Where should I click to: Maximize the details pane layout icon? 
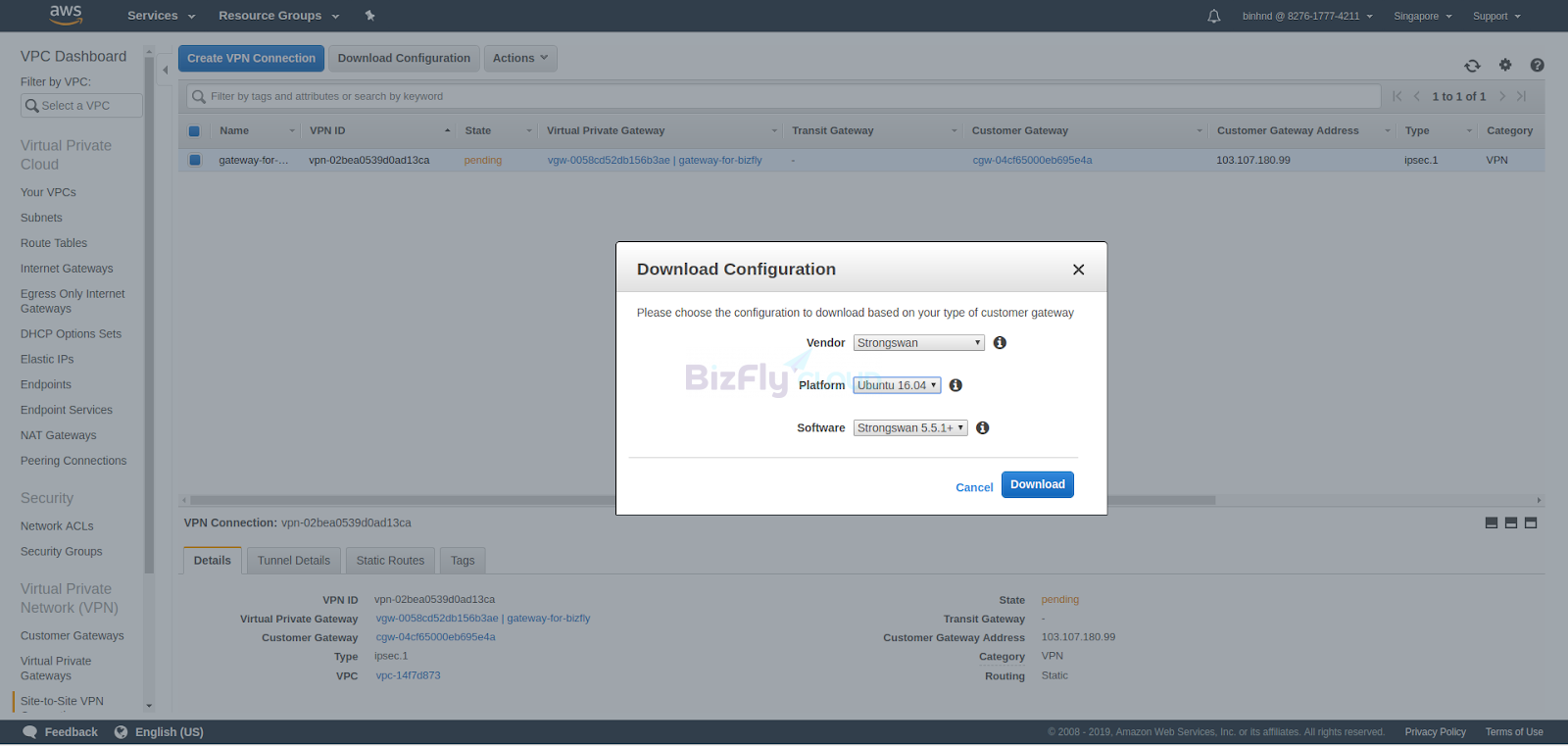click(x=1531, y=522)
